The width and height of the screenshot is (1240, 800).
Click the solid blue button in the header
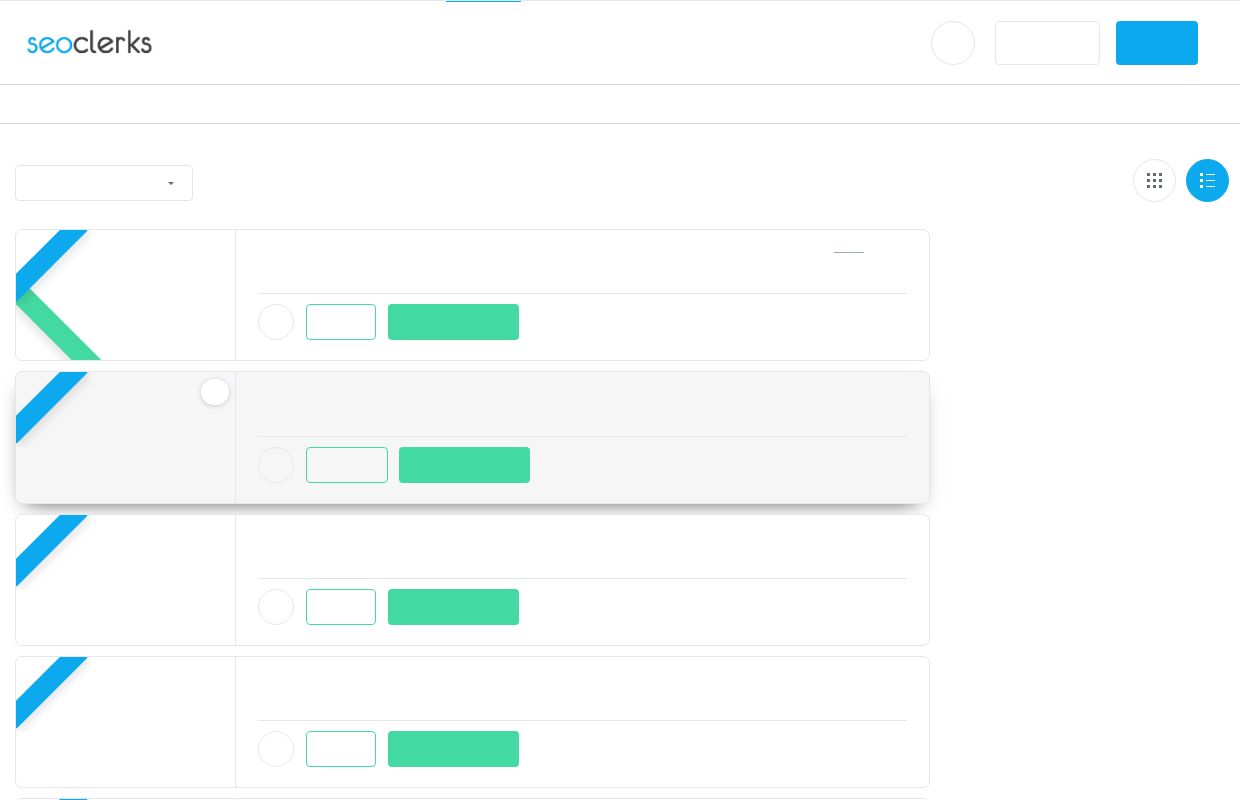point(1156,43)
